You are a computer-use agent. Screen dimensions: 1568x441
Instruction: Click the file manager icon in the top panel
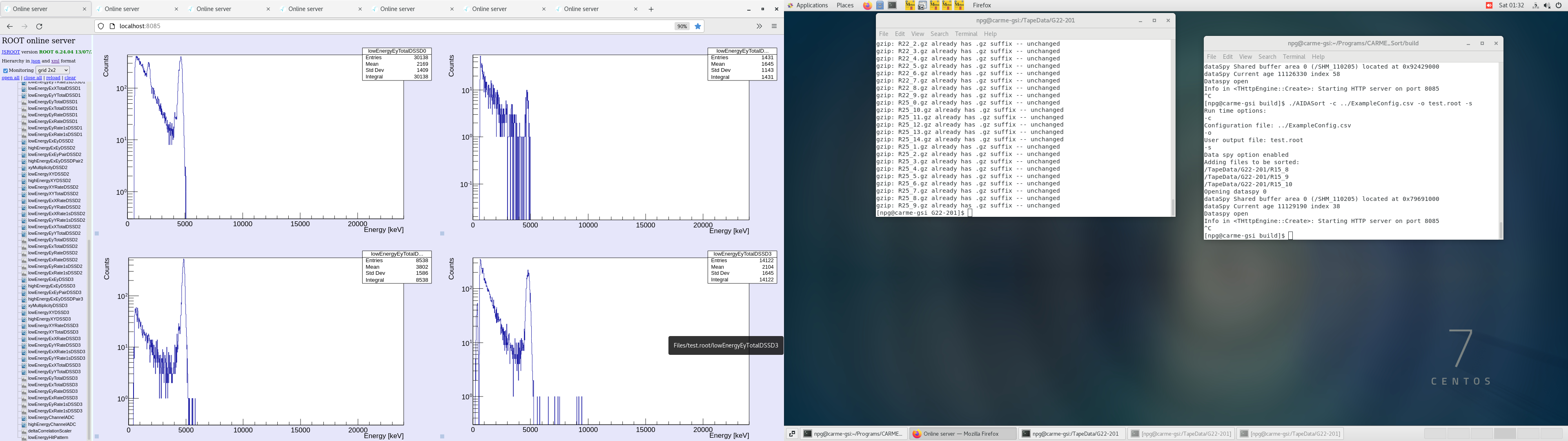[880, 5]
